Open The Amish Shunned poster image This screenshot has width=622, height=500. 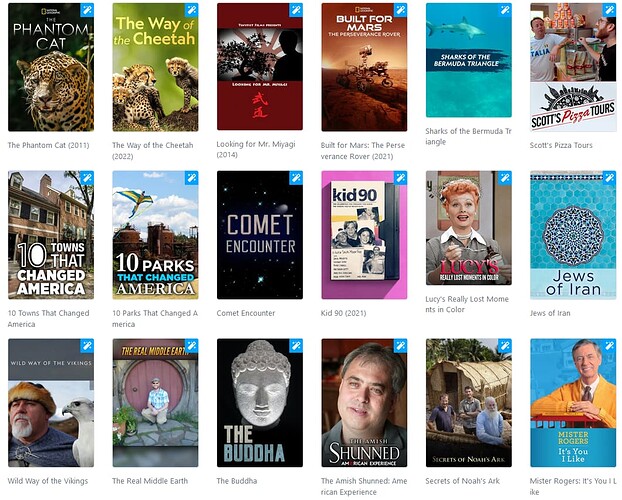(x=364, y=403)
